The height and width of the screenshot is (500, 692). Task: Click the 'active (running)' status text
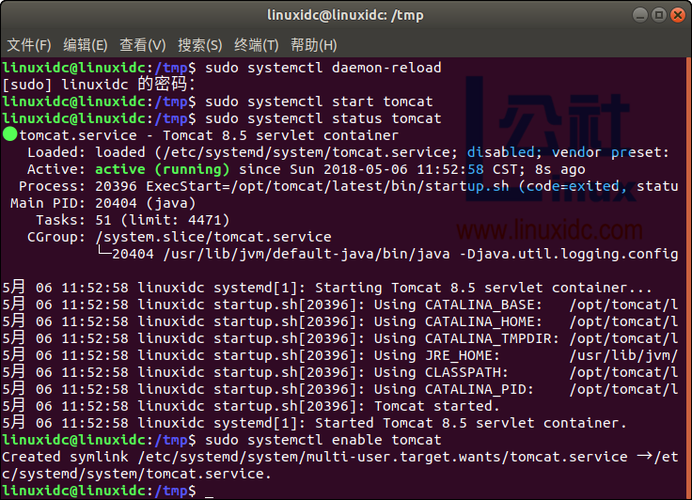pyautogui.click(x=162, y=169)
